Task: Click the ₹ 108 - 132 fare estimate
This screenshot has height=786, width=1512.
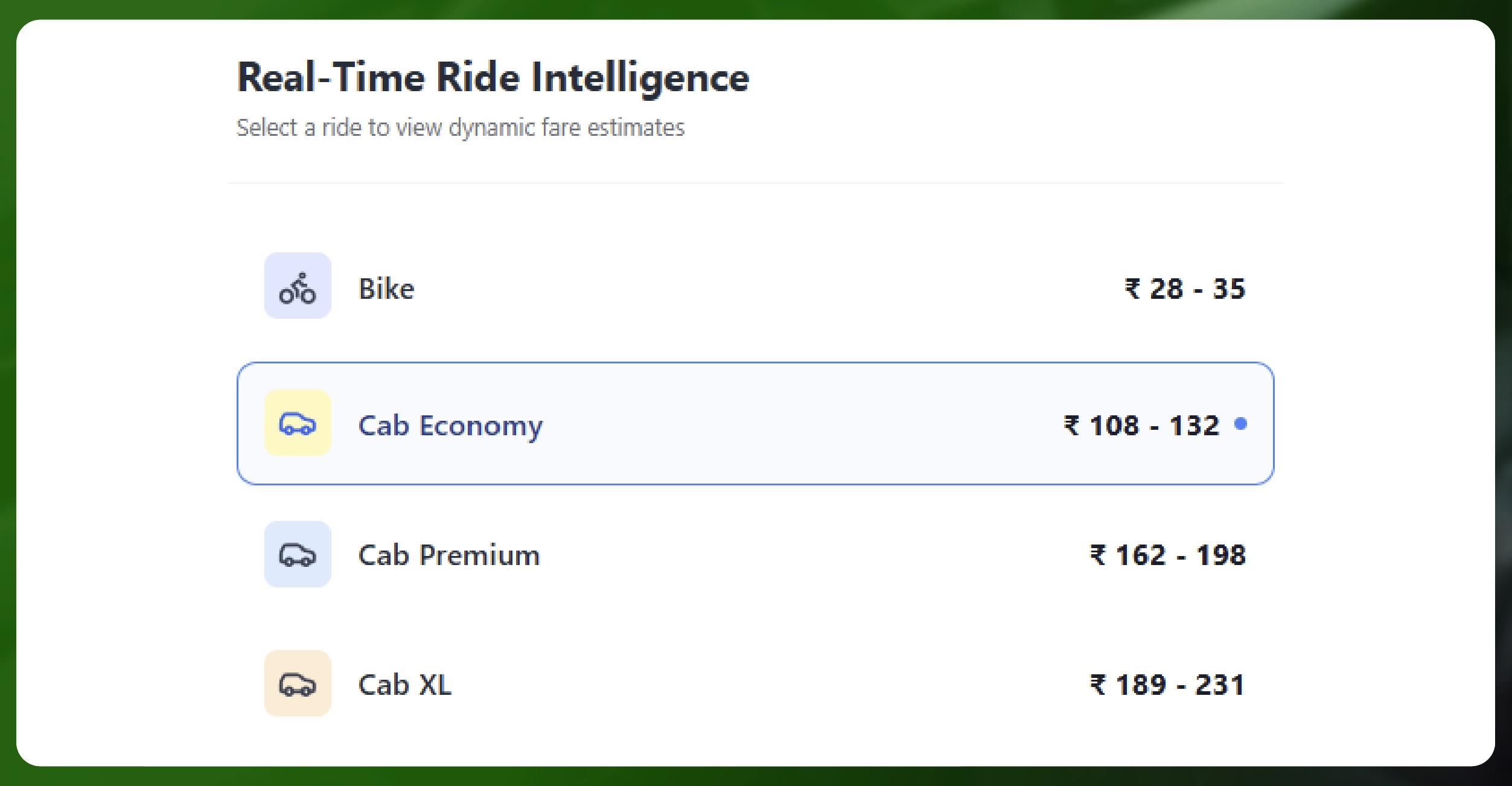Action: (1141, 426)
